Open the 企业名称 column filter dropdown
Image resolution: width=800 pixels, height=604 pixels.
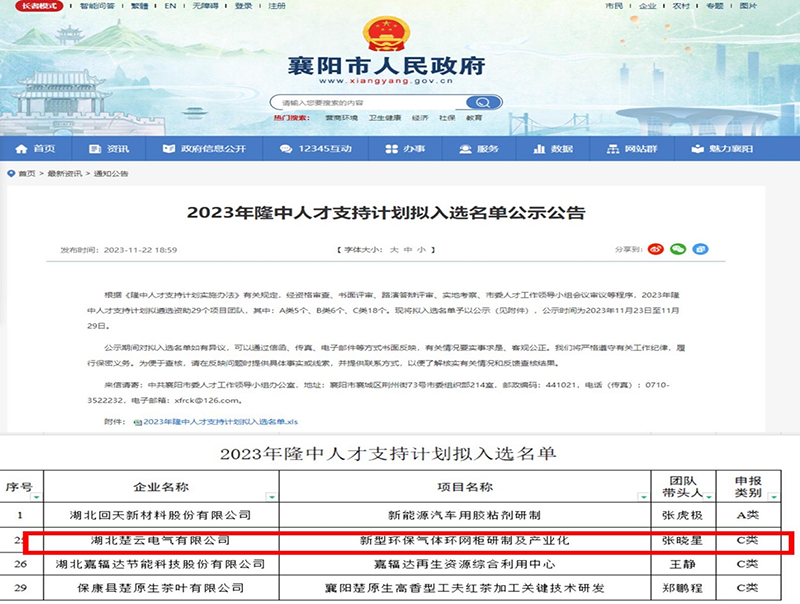pos(270,496)
